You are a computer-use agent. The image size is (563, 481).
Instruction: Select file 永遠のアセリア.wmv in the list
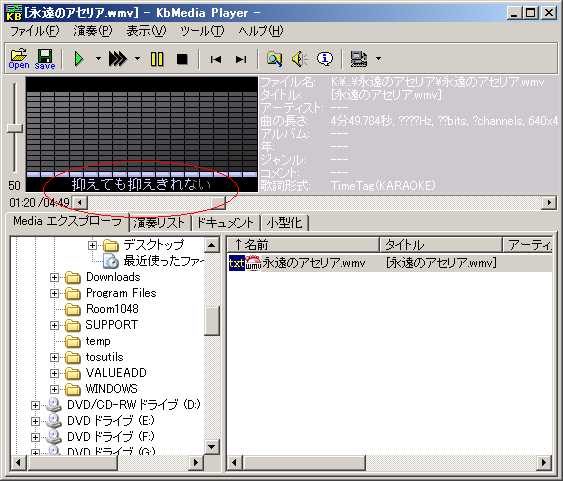click(x=314, y=263)
